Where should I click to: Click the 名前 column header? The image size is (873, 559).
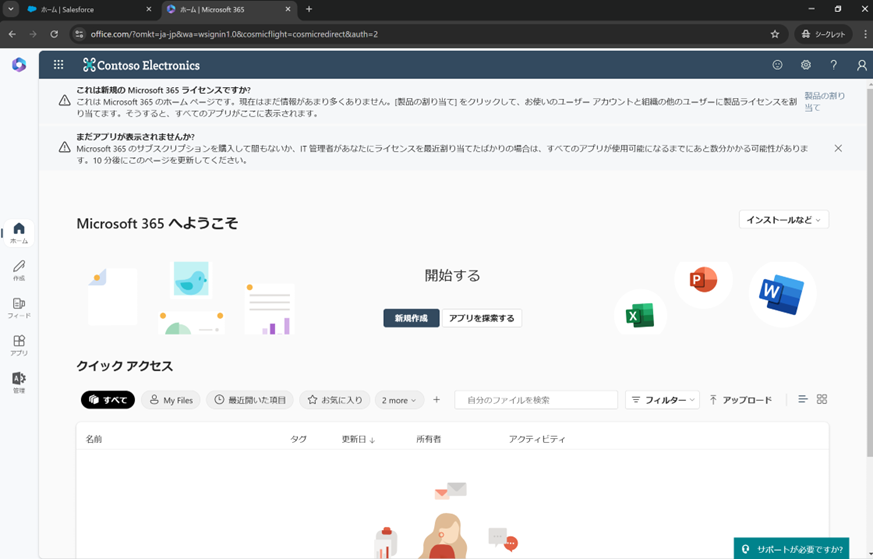94,439
